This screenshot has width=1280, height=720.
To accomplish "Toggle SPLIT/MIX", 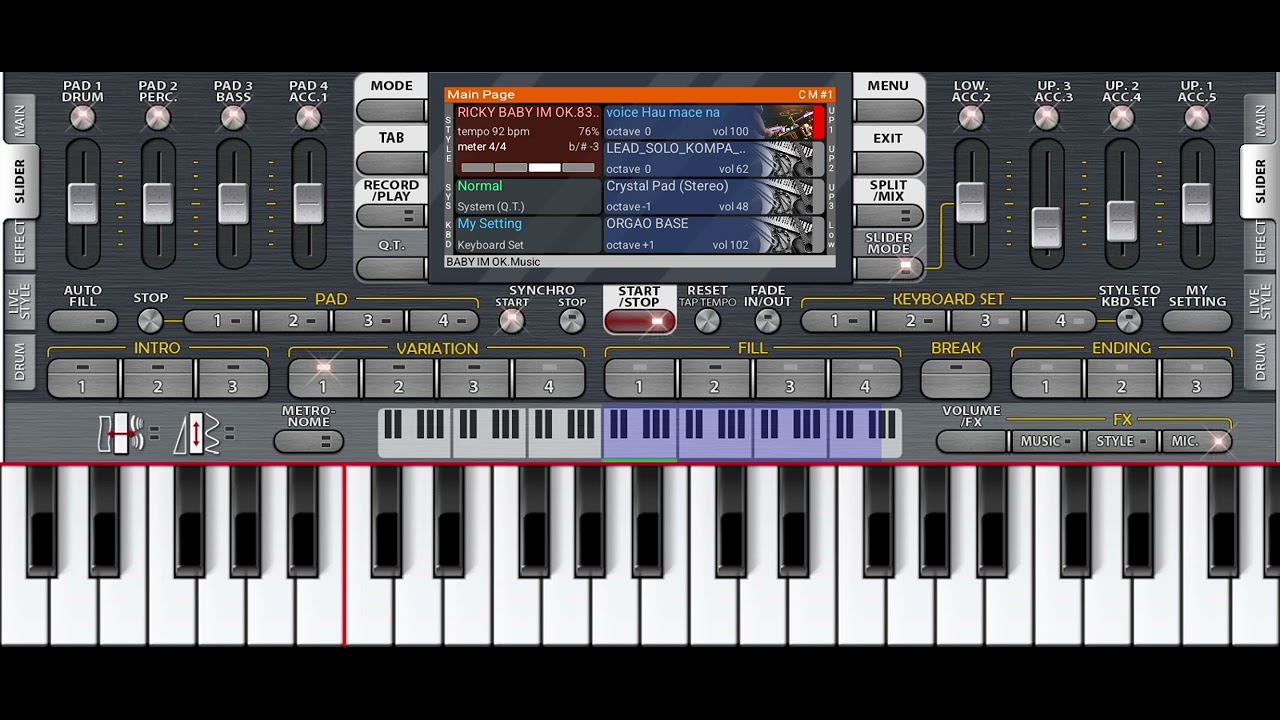I will [x=888, y=215].
